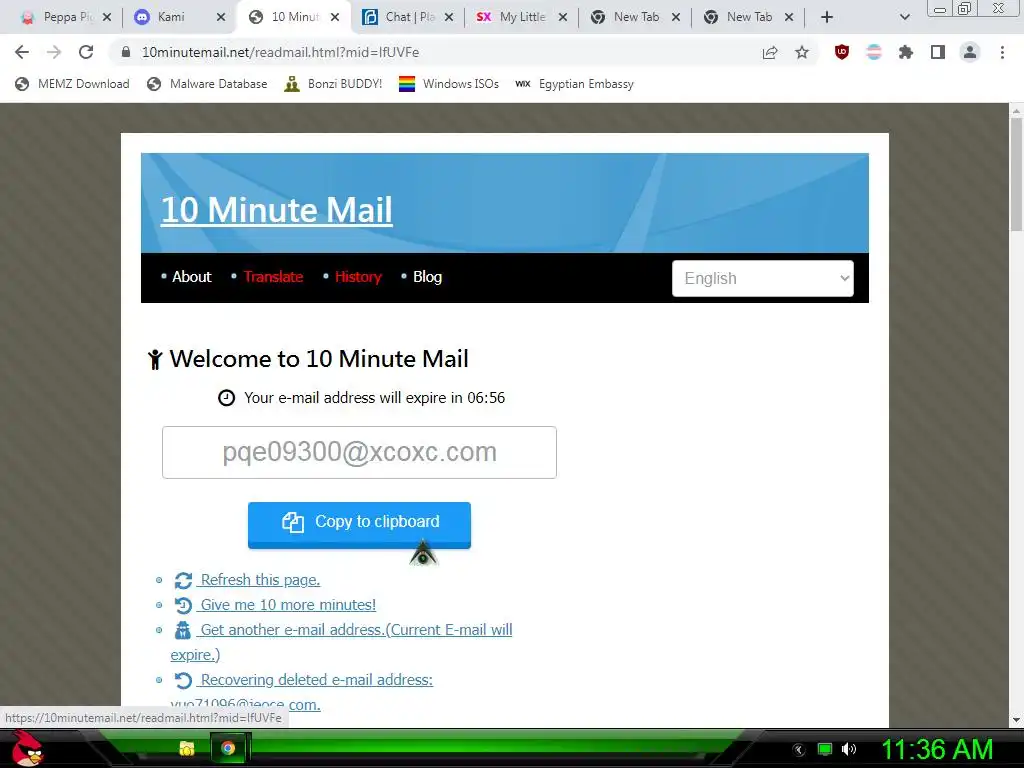Click the copy icon on clipboard button

[x=293, y=522]
